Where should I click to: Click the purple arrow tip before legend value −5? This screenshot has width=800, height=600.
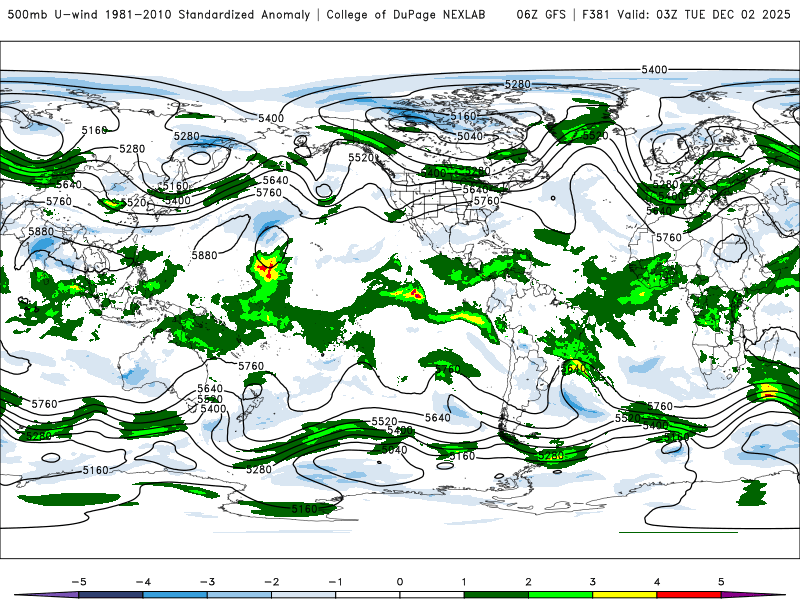point(47,595)
